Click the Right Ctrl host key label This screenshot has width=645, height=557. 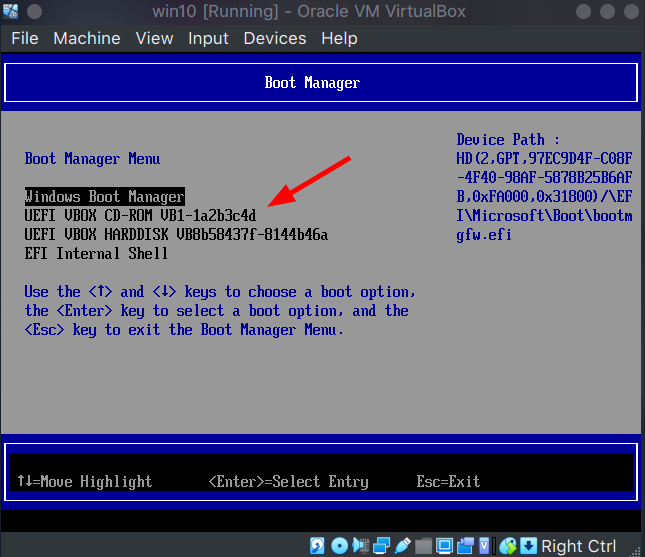point(578,546)
